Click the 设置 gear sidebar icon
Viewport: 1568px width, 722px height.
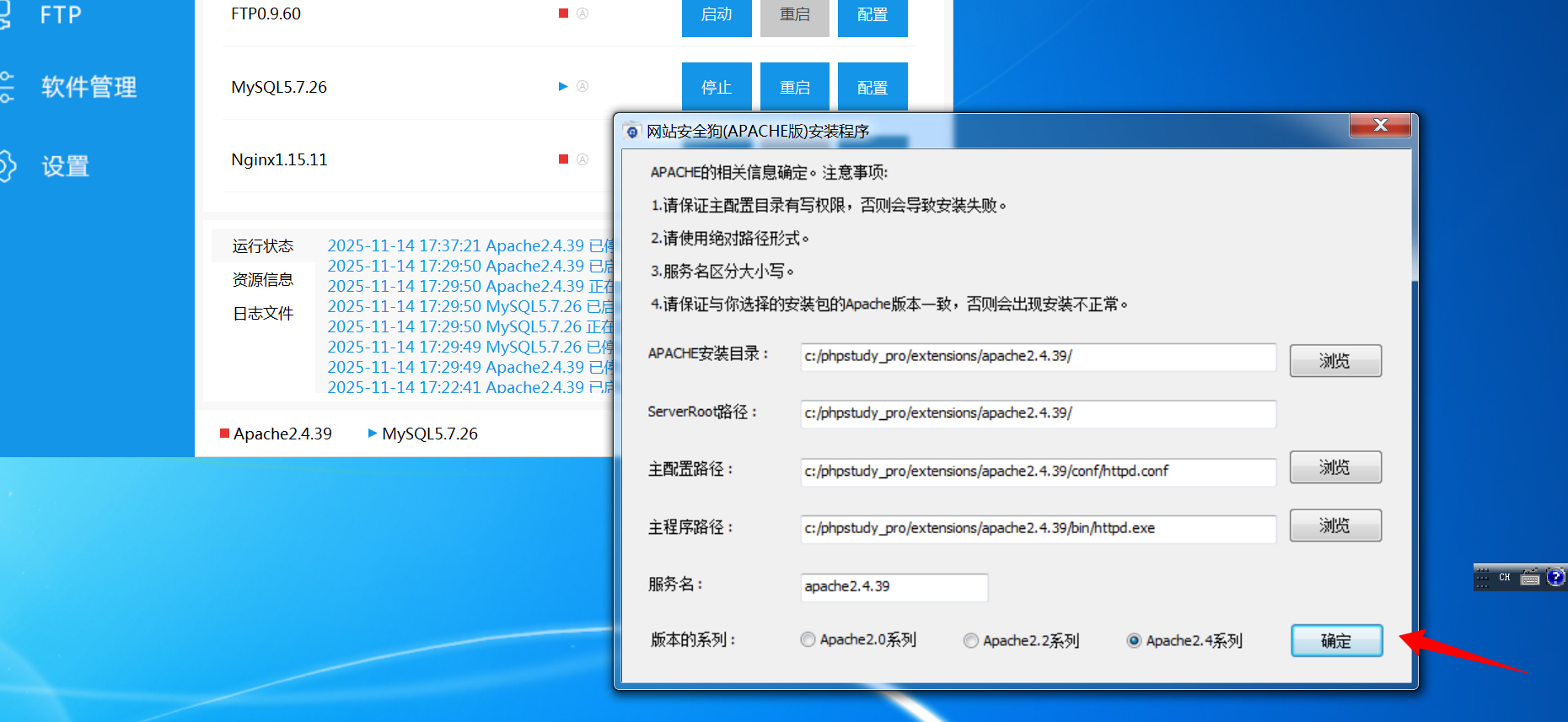point(7,166)
